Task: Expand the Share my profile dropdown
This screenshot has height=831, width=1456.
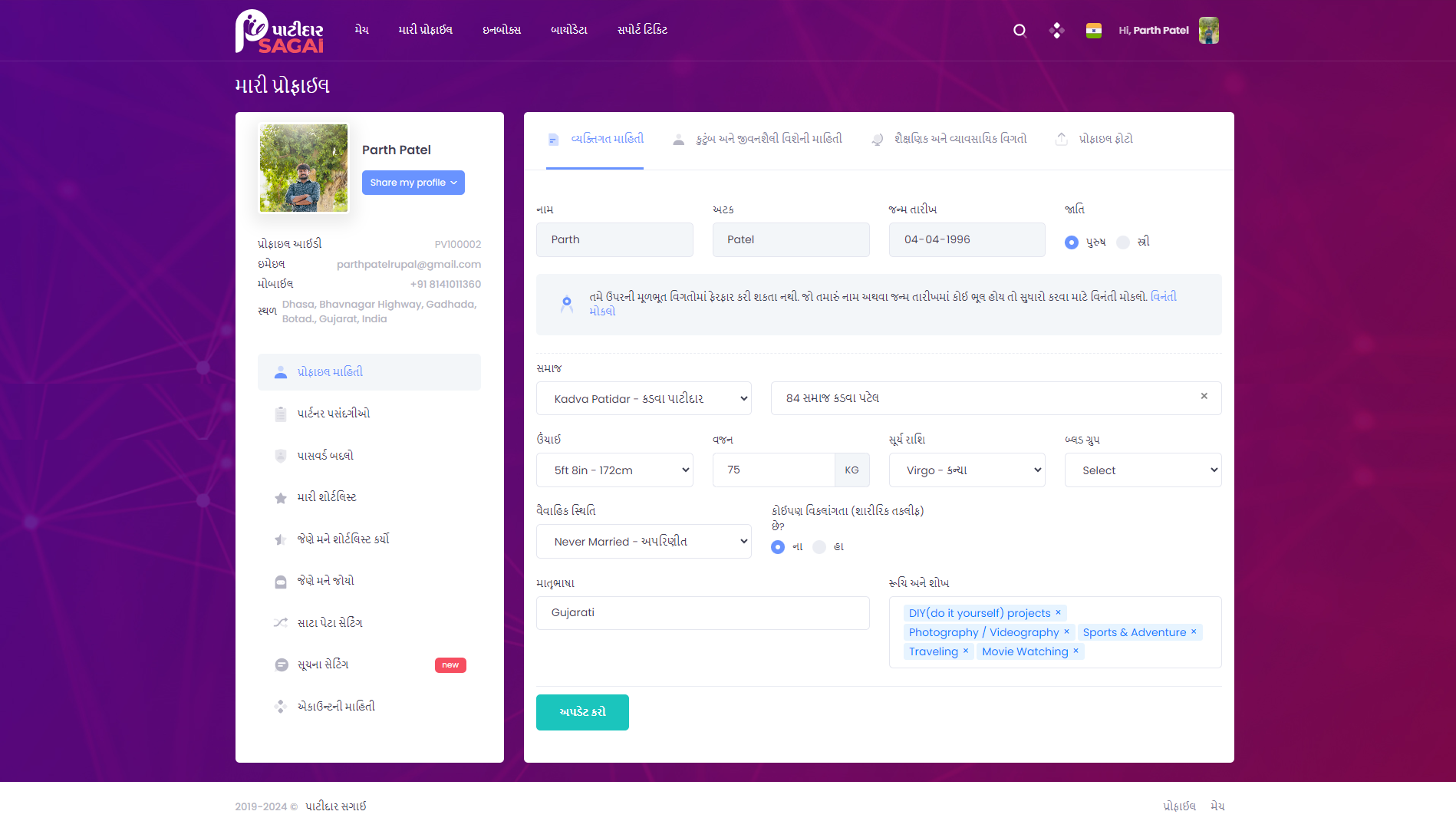Action: coord(413,183)
